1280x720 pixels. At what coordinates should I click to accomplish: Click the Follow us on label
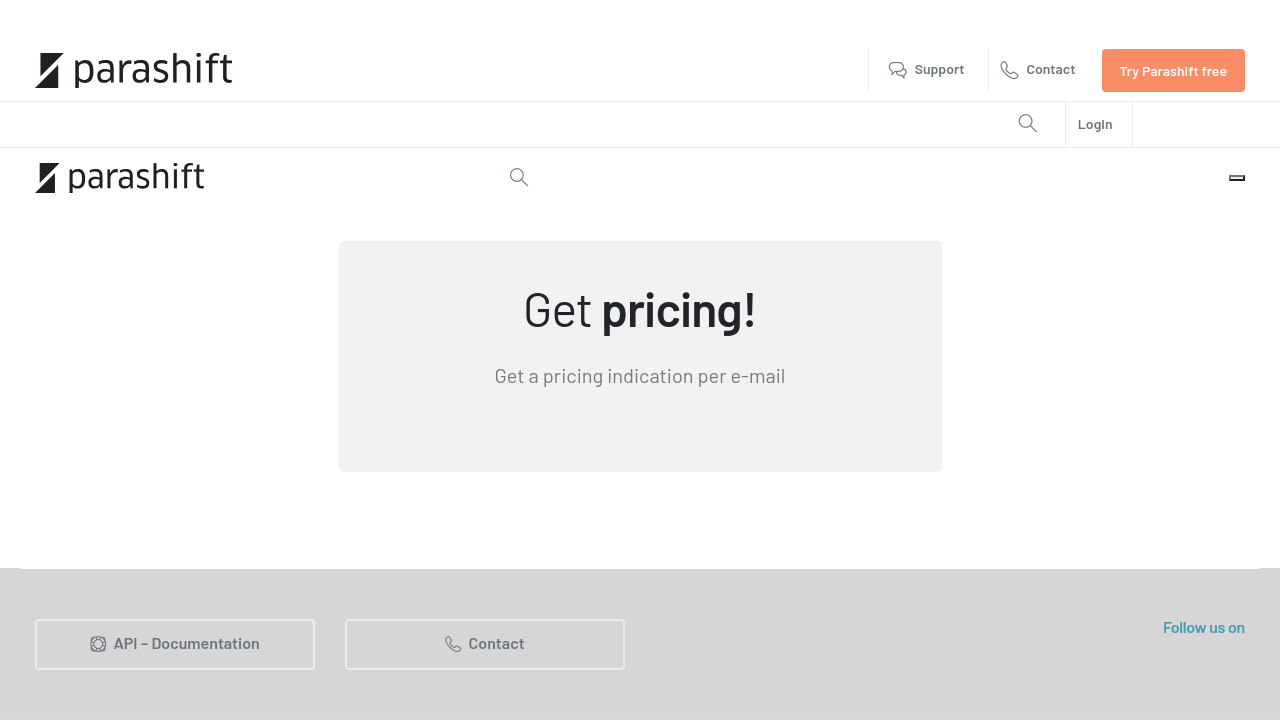coord(1203,628)
